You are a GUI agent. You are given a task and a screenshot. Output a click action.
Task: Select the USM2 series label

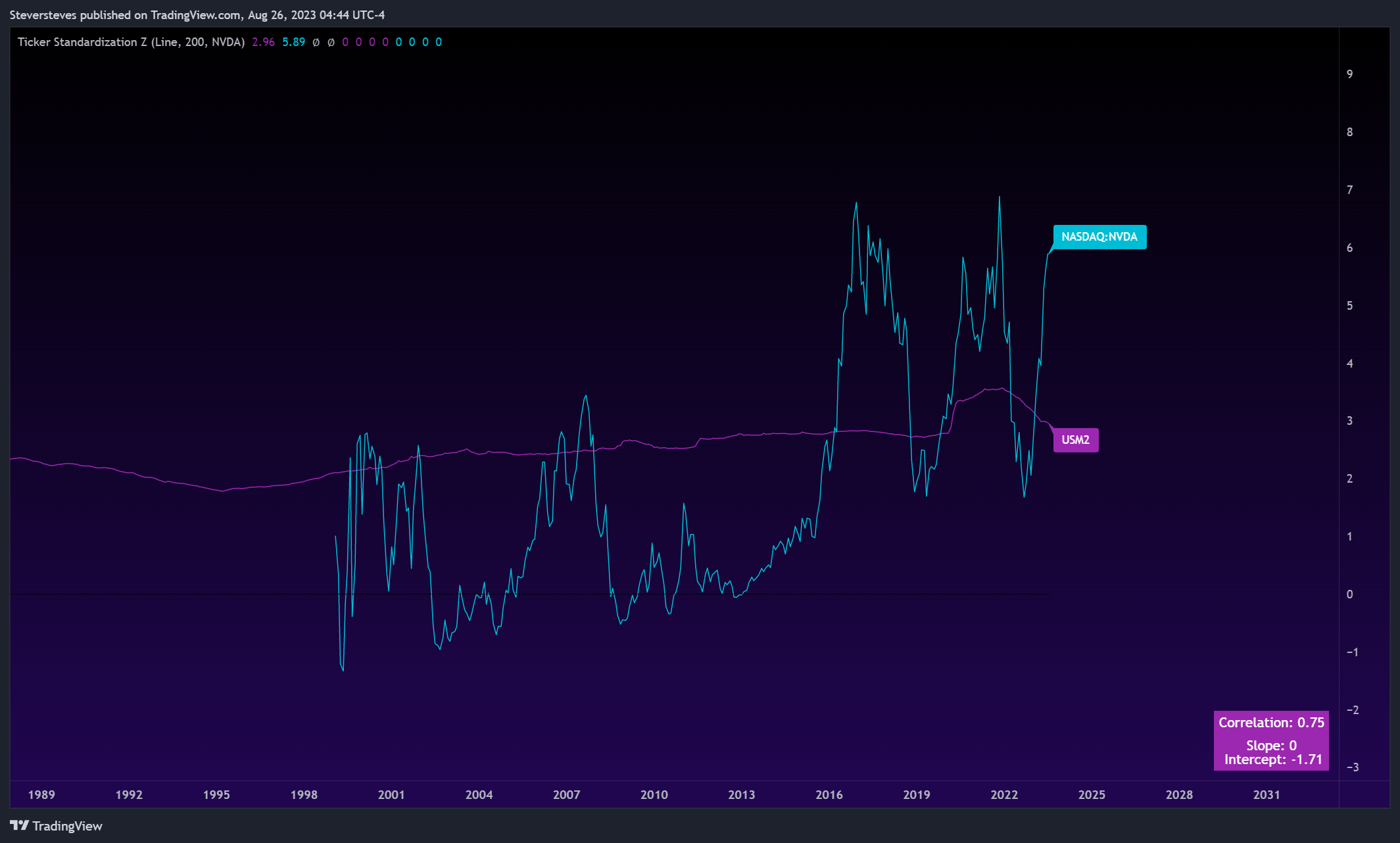1076,440
